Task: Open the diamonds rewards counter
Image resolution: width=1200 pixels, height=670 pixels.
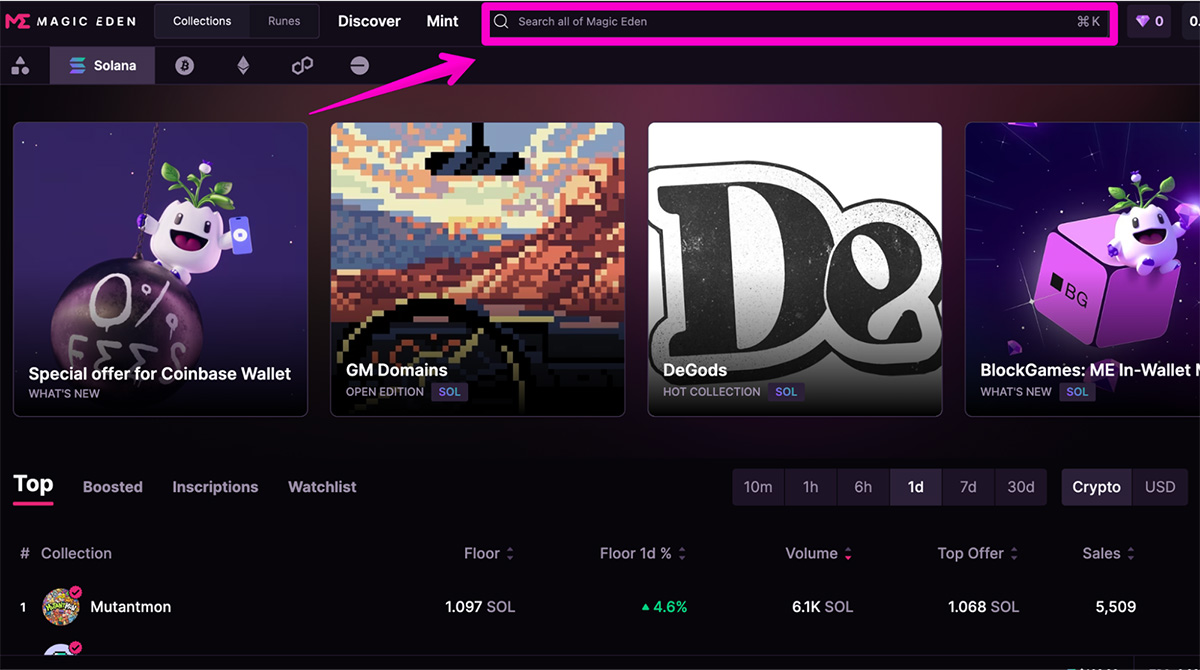Action: [x=1148, y=21]
